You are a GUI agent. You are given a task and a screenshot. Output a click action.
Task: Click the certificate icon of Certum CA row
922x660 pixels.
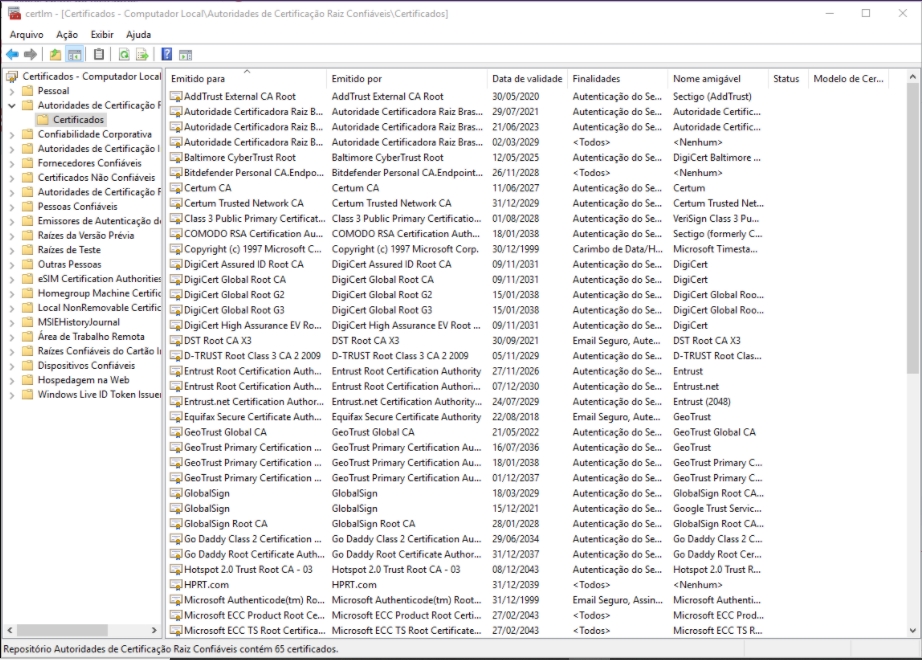(x=175, y=188)
